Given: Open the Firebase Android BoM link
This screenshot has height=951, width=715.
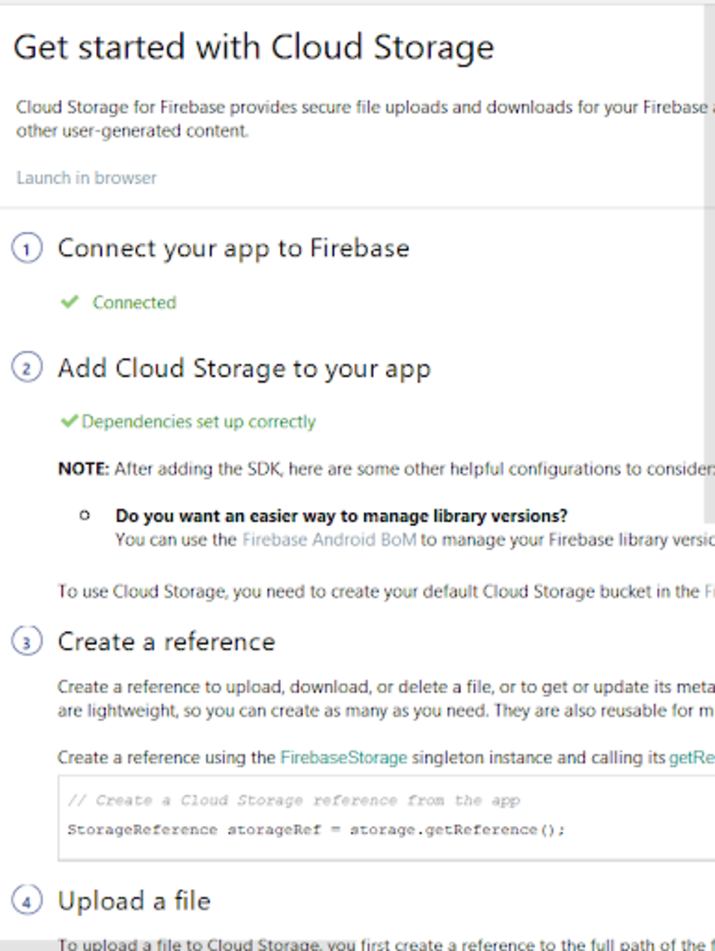Looking at the screenshot, I should coord(329,540).
